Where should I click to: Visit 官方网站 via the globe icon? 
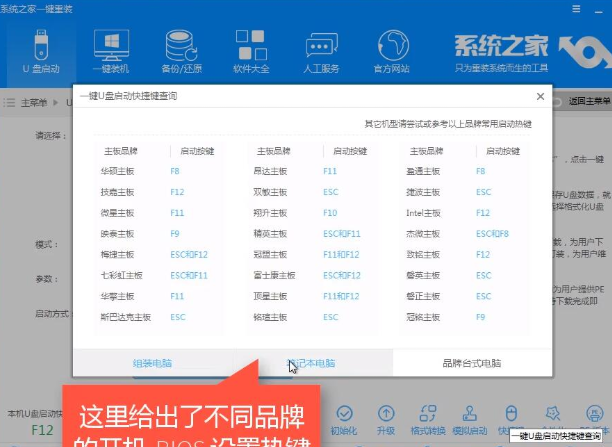coord(391,50)
